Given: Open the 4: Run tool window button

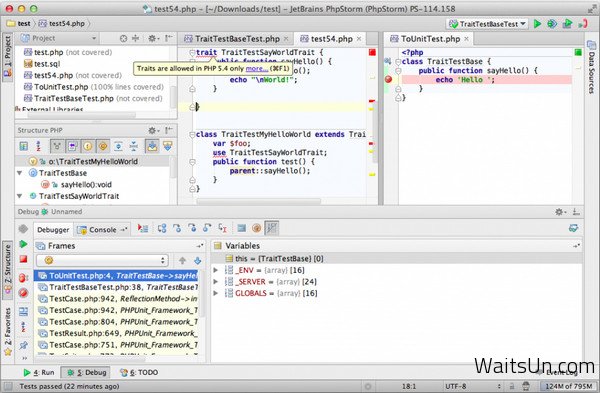Looking at the screenshot, I should click(39, 372).
